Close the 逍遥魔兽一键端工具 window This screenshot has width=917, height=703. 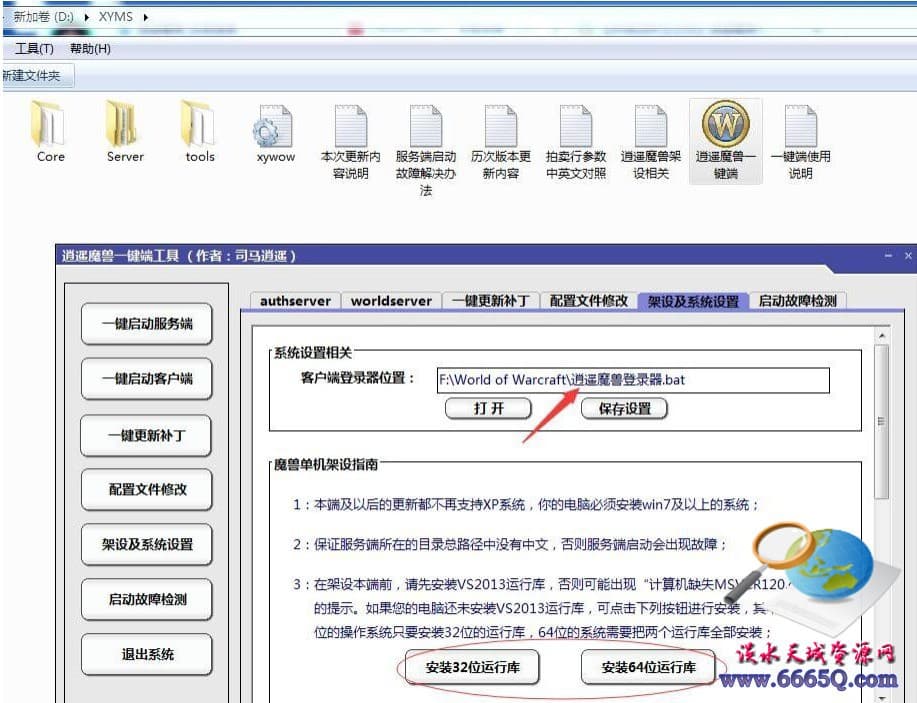[908, 256]
